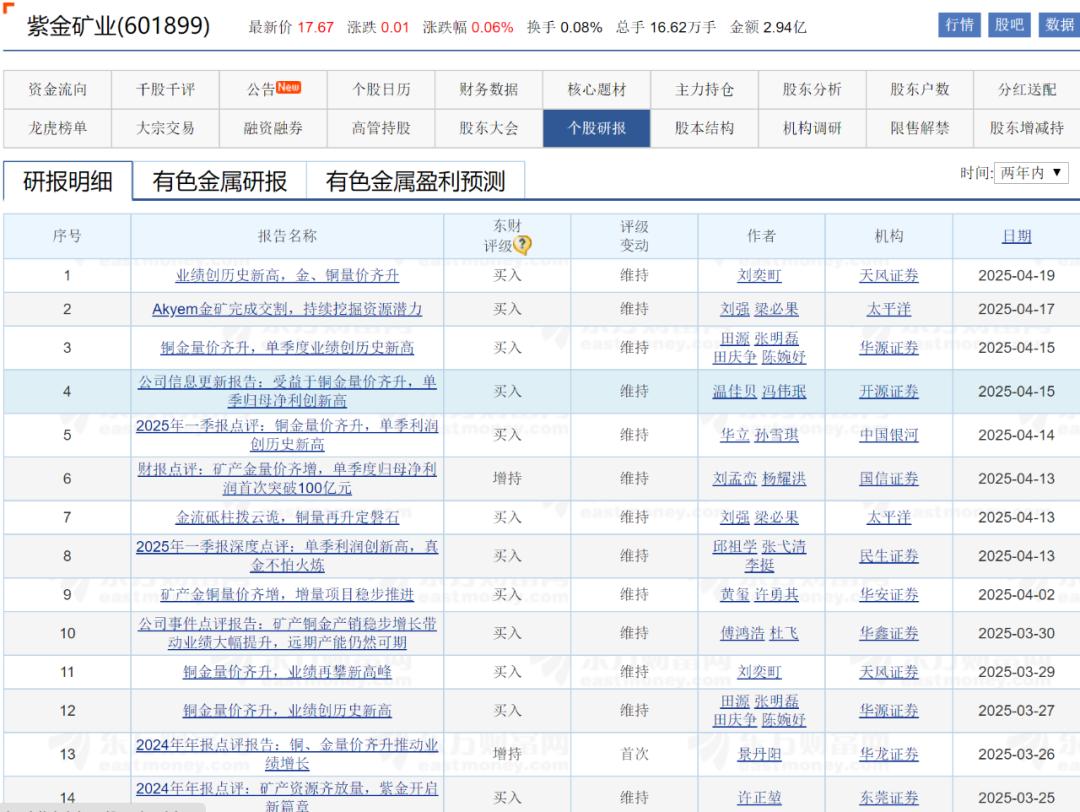Open institution 华鑫证券

[x=889, y=633]
